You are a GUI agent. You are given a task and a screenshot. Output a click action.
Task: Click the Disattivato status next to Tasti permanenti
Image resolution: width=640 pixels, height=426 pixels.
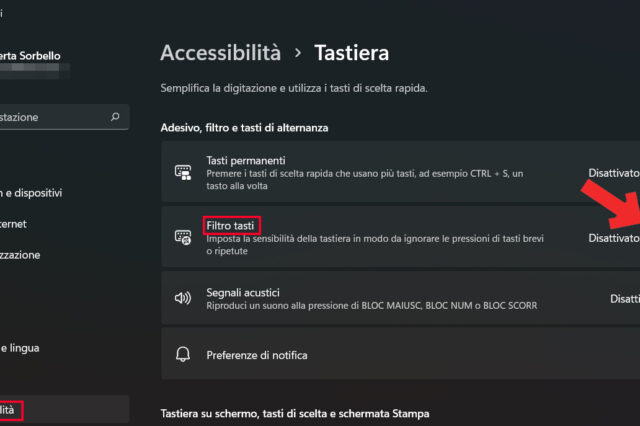pyautogui.click(x=612, y=173)
